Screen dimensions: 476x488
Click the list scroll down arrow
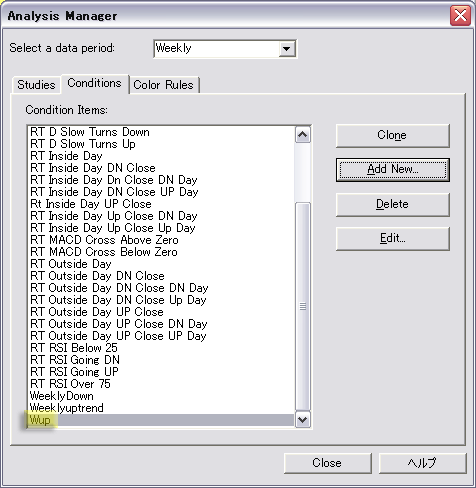pos(303,419)
